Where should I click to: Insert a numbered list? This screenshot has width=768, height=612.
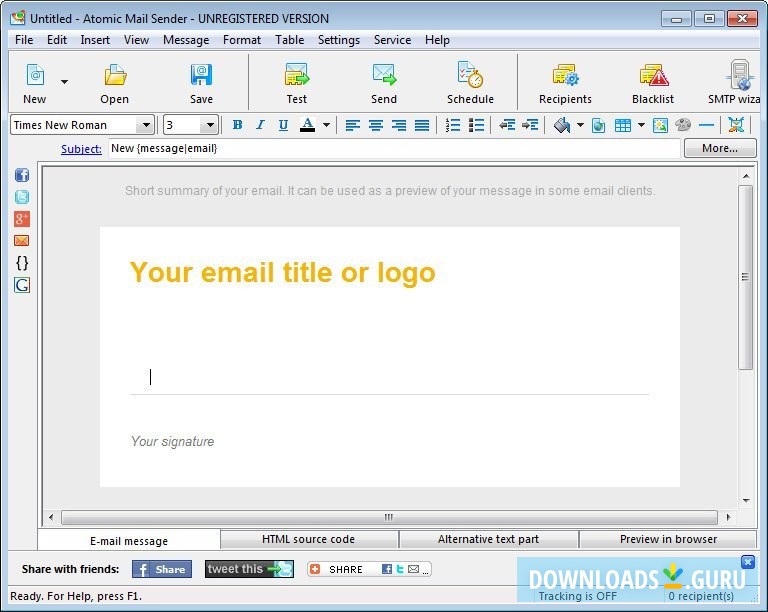point(453,125)
